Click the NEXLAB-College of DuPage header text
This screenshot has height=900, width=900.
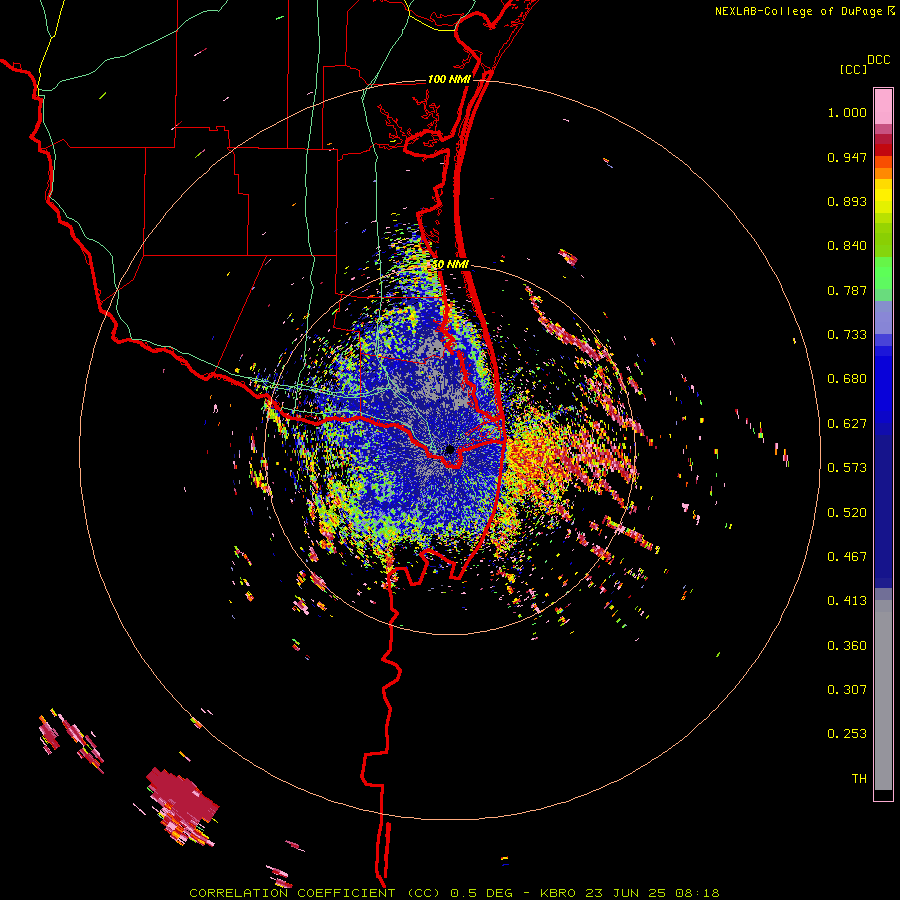click(x=798, y=11)
